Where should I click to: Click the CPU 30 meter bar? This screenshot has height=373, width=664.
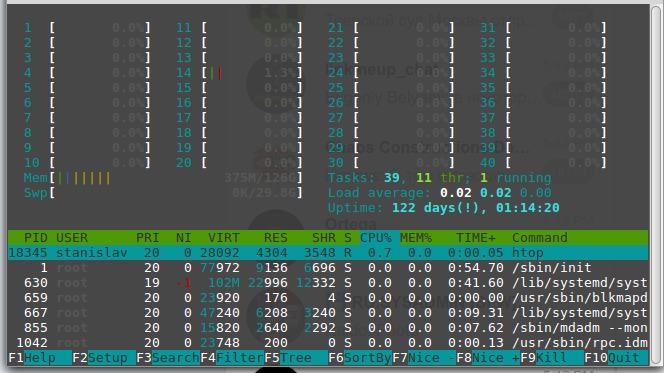[391, 163]
